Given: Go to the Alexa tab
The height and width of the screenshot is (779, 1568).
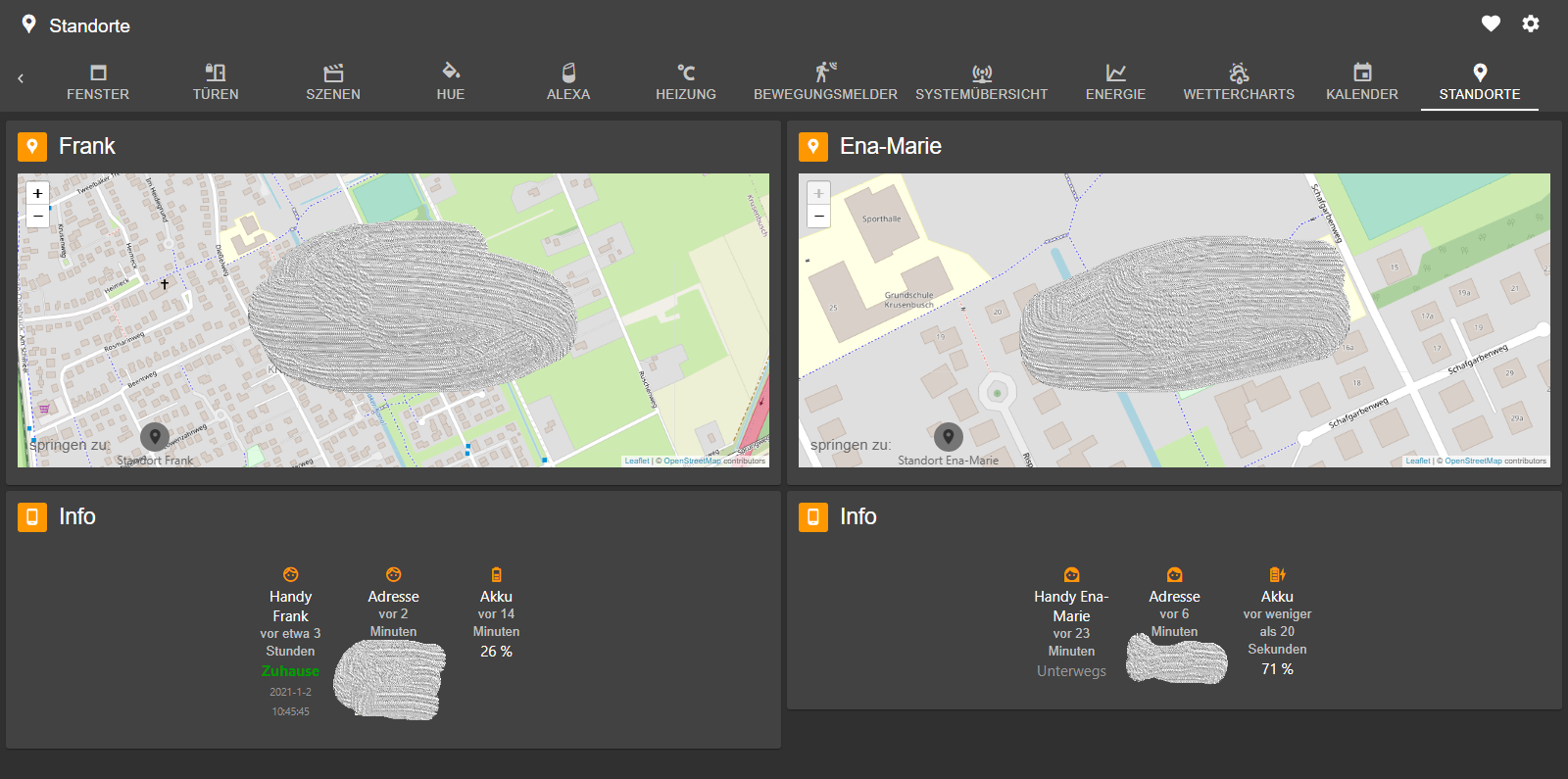Looking at the screenshot, I should coord(568,82).
